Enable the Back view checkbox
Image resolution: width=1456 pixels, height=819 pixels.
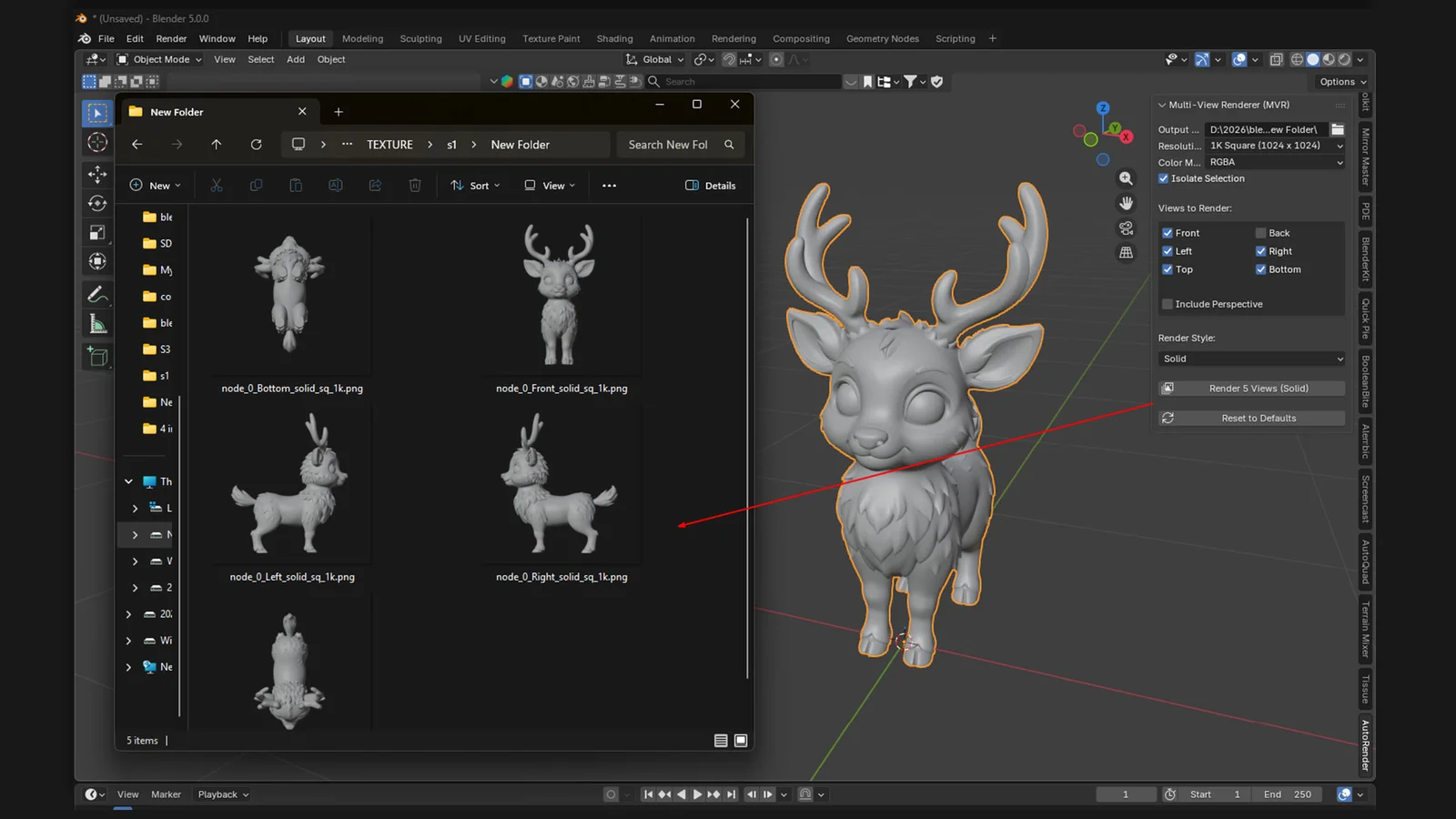[x=1261, y=232]
